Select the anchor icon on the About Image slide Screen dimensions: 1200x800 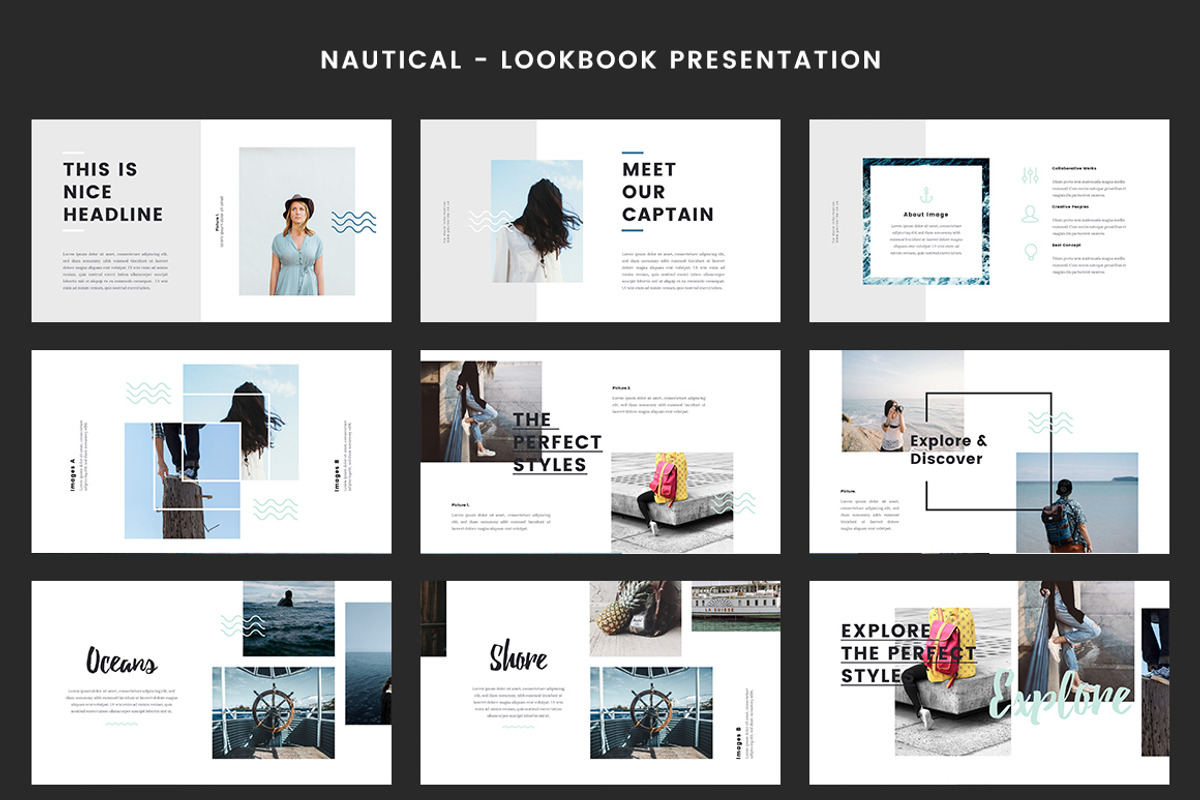pos(926,193)
